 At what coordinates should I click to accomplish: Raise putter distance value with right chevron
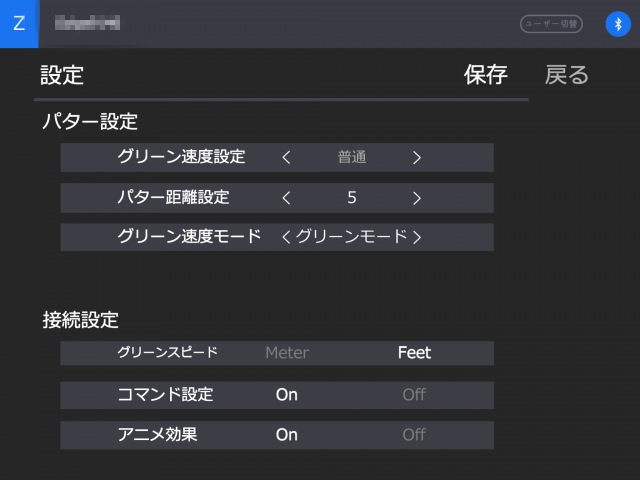[x=416, y=198]
